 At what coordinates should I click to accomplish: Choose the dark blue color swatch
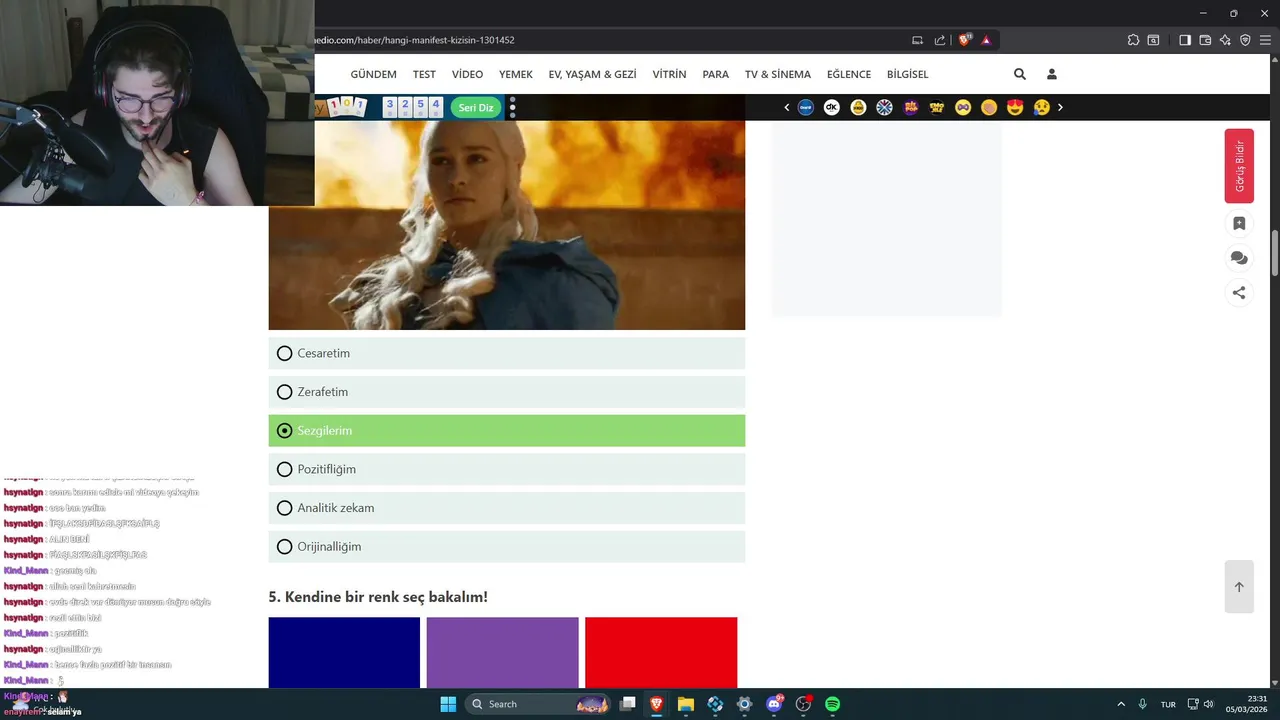[x=344, y=652]
